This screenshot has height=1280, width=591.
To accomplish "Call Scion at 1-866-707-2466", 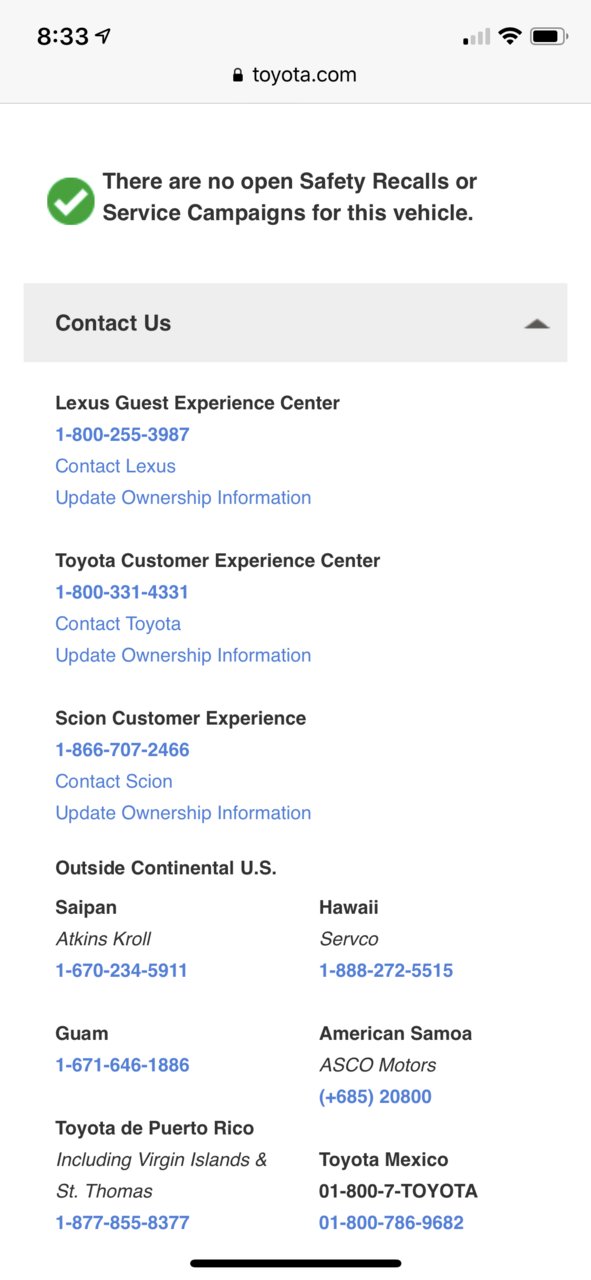I will (122, 750).
